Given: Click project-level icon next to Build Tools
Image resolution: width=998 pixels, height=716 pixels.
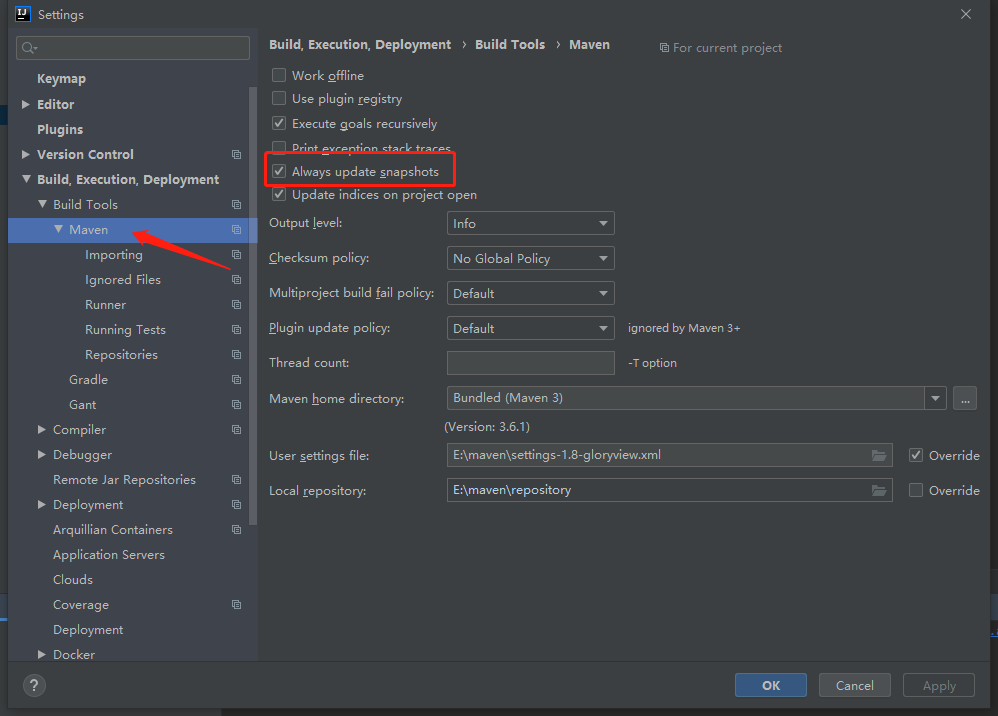Looking at the screenshot, I should [x=237, y=204].
